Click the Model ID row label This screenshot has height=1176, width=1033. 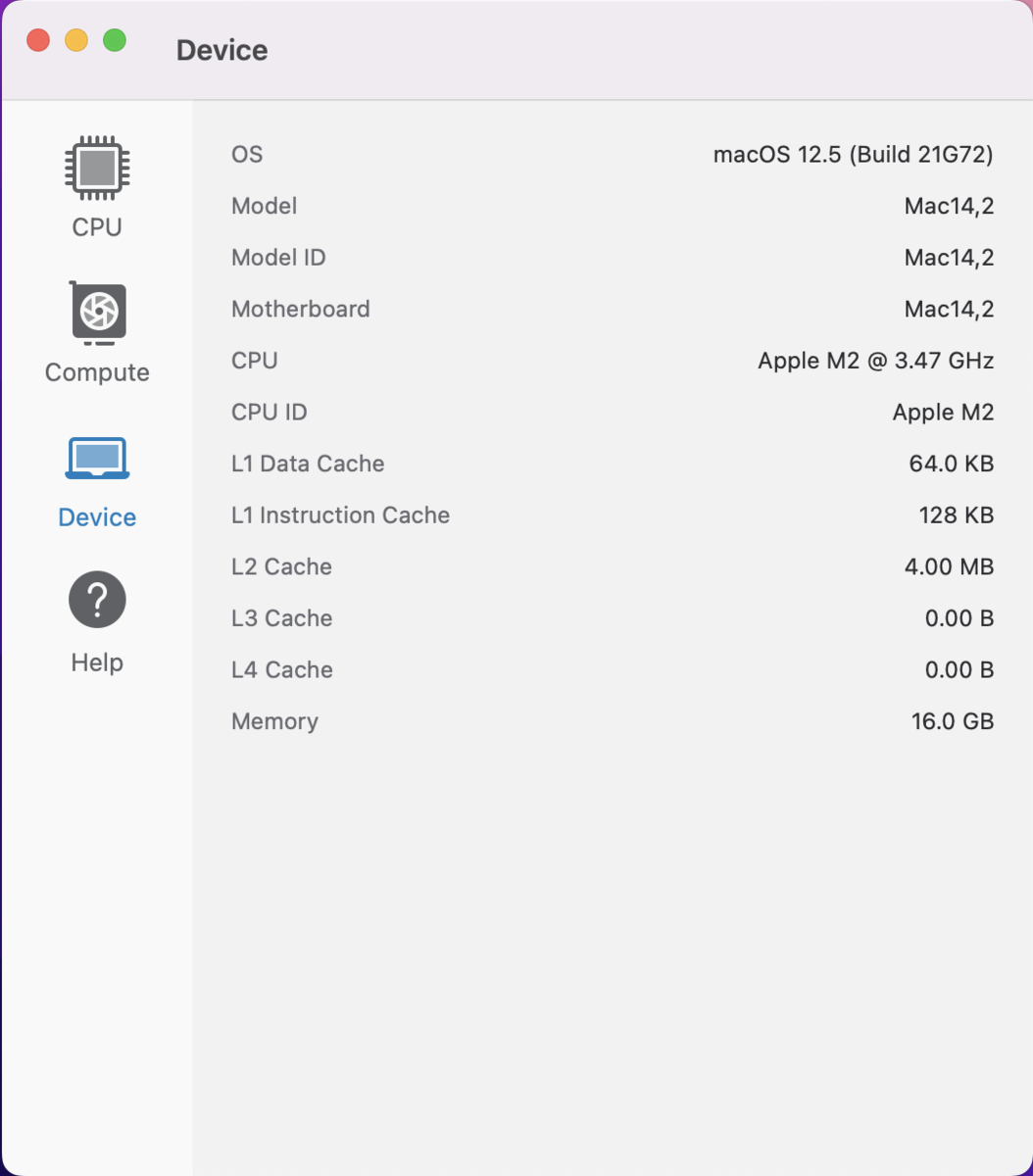coord(278,258)
